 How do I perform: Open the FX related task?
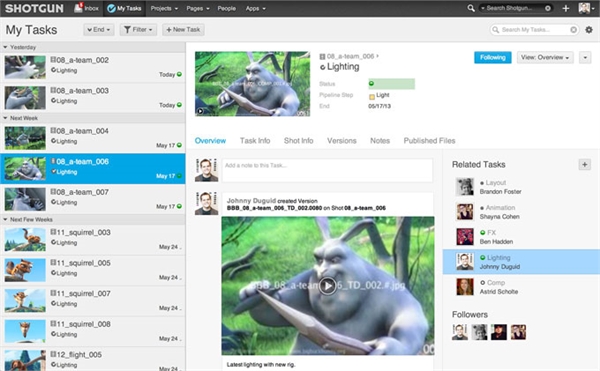point(491,233)
